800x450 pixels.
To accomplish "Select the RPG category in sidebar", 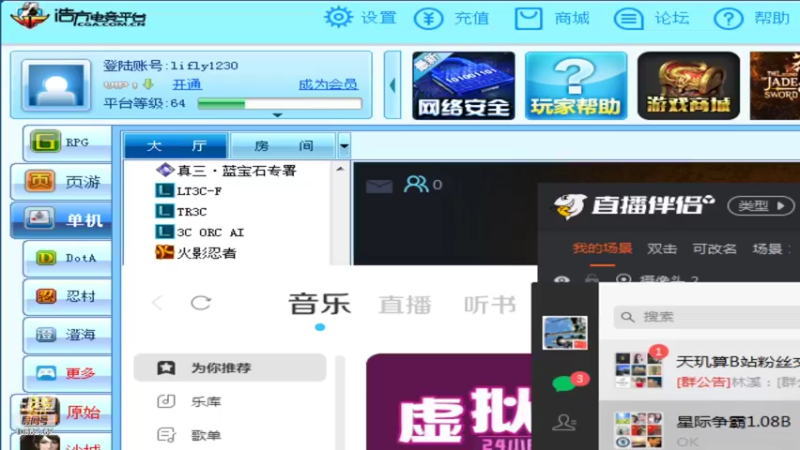I will 67,142.
